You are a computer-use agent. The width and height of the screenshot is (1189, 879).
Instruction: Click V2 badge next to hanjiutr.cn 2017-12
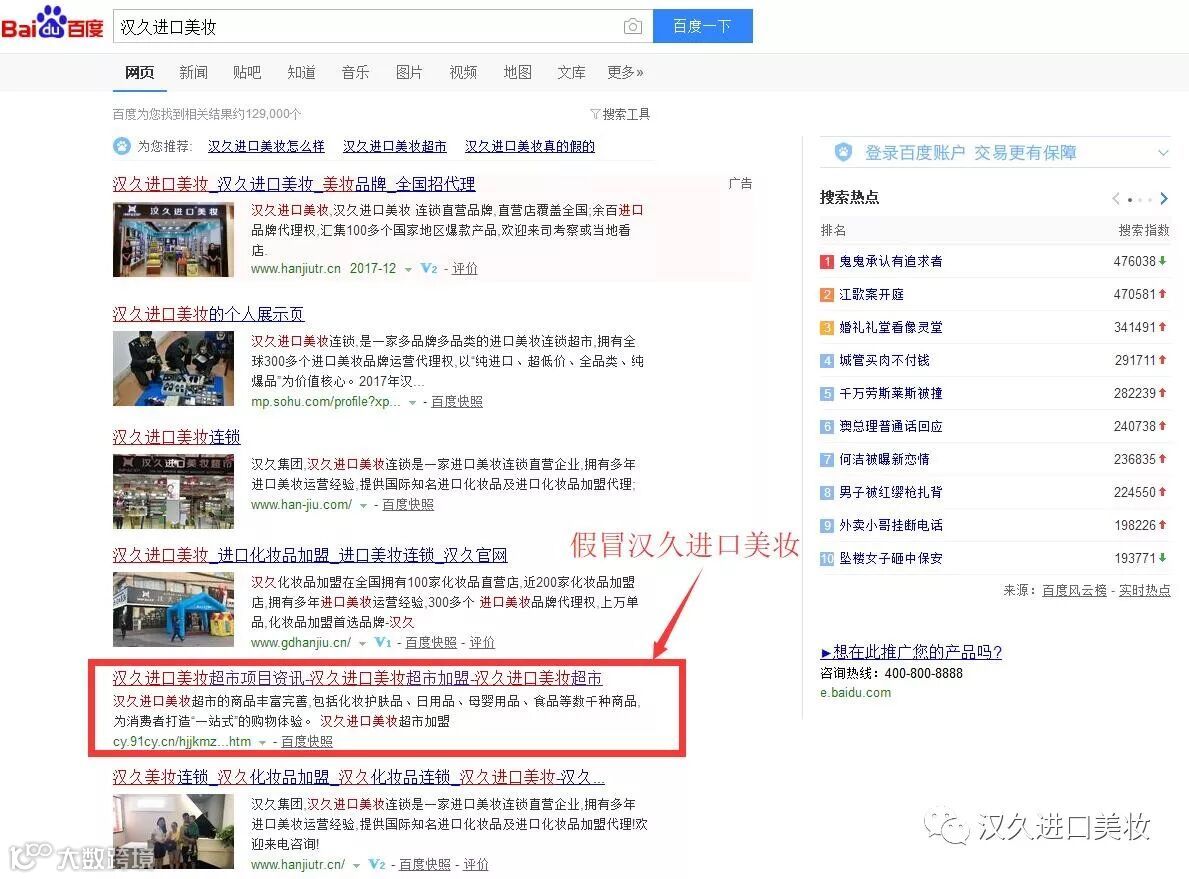pyautogui.click(x=428, y=268)
